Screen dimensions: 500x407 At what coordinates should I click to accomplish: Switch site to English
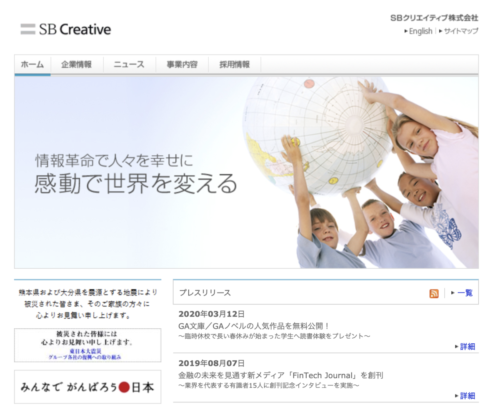coord(420,31)
